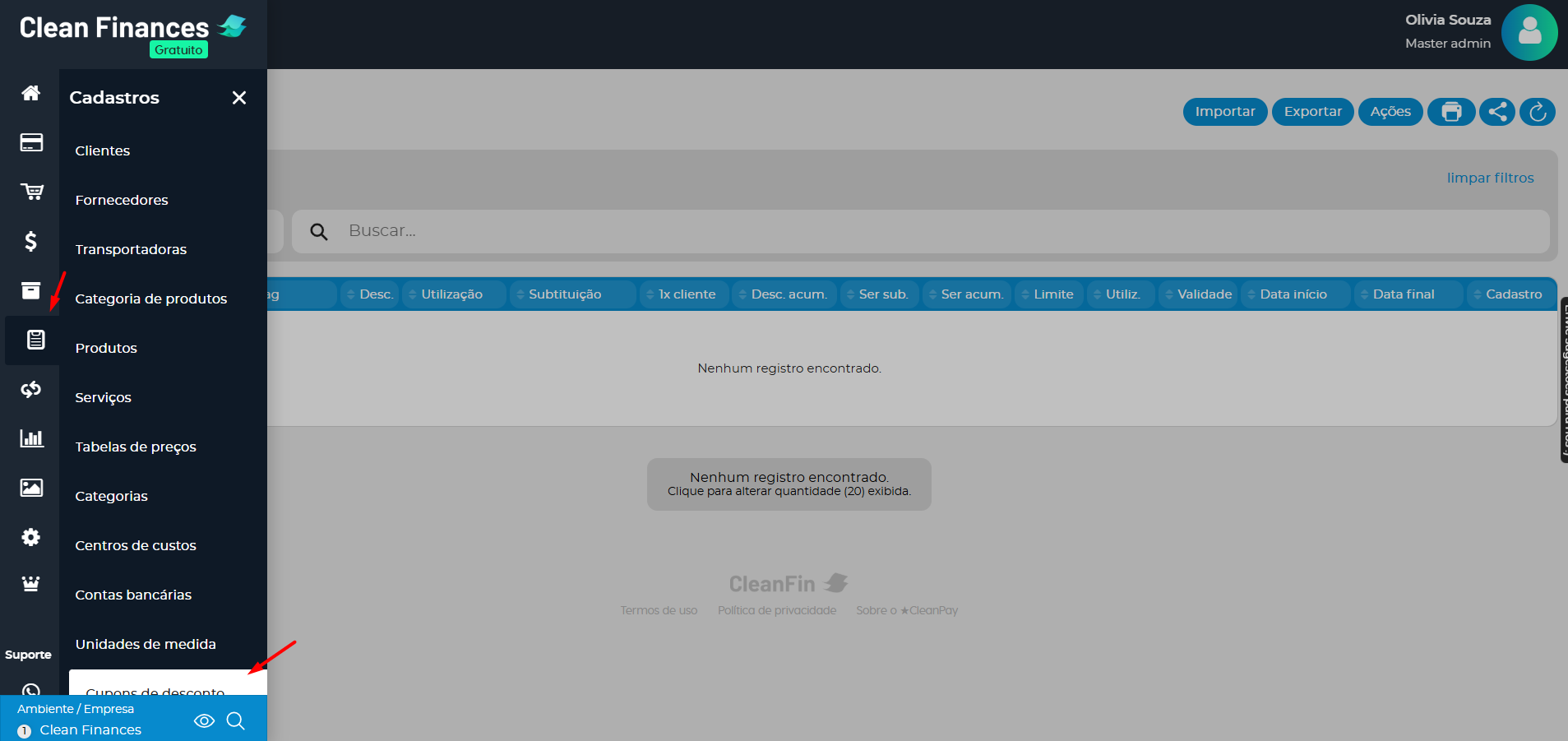Screen dimensions: 1568x741
Task: Click the Importar button
Action: (x=1224, y=112)
